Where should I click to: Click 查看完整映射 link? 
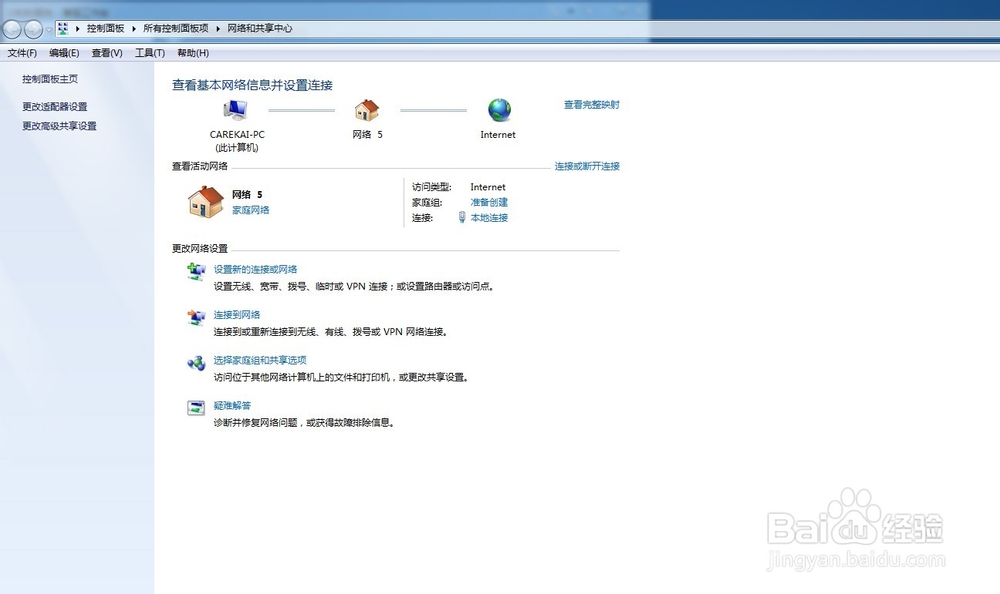[591, 105]
